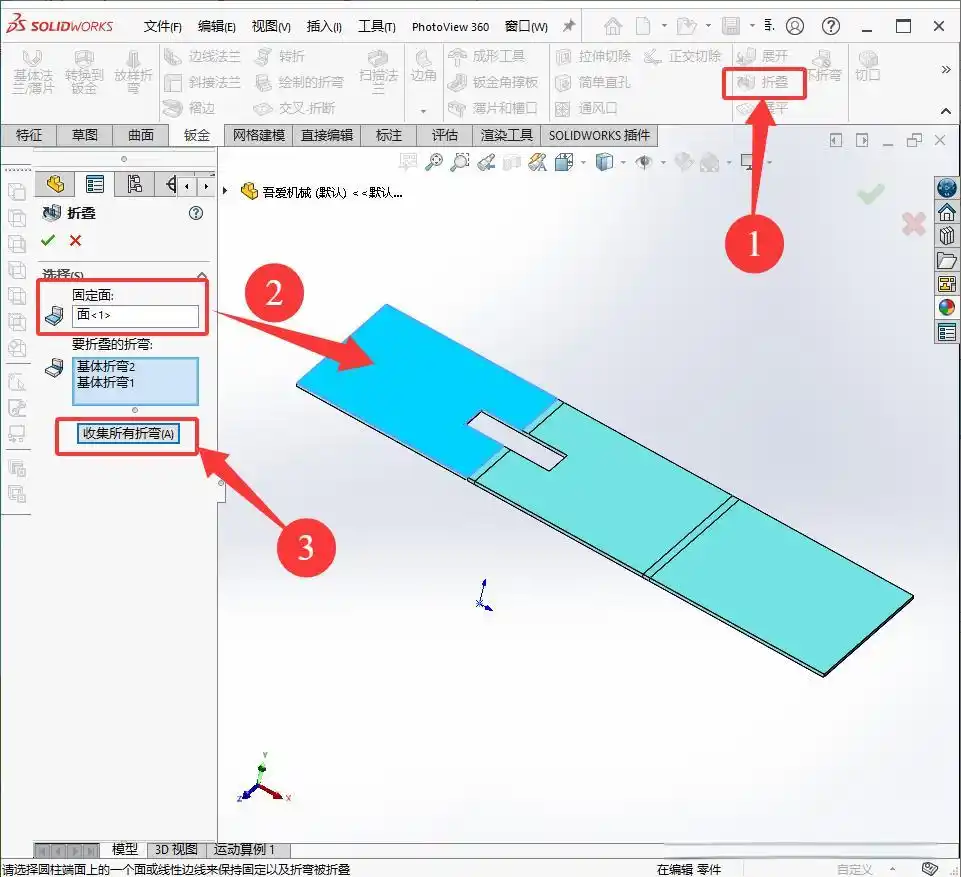This screenshot has height=877, width=961.
Task: Open Custom Properties task pane icon
Action: tap(947, 333)
